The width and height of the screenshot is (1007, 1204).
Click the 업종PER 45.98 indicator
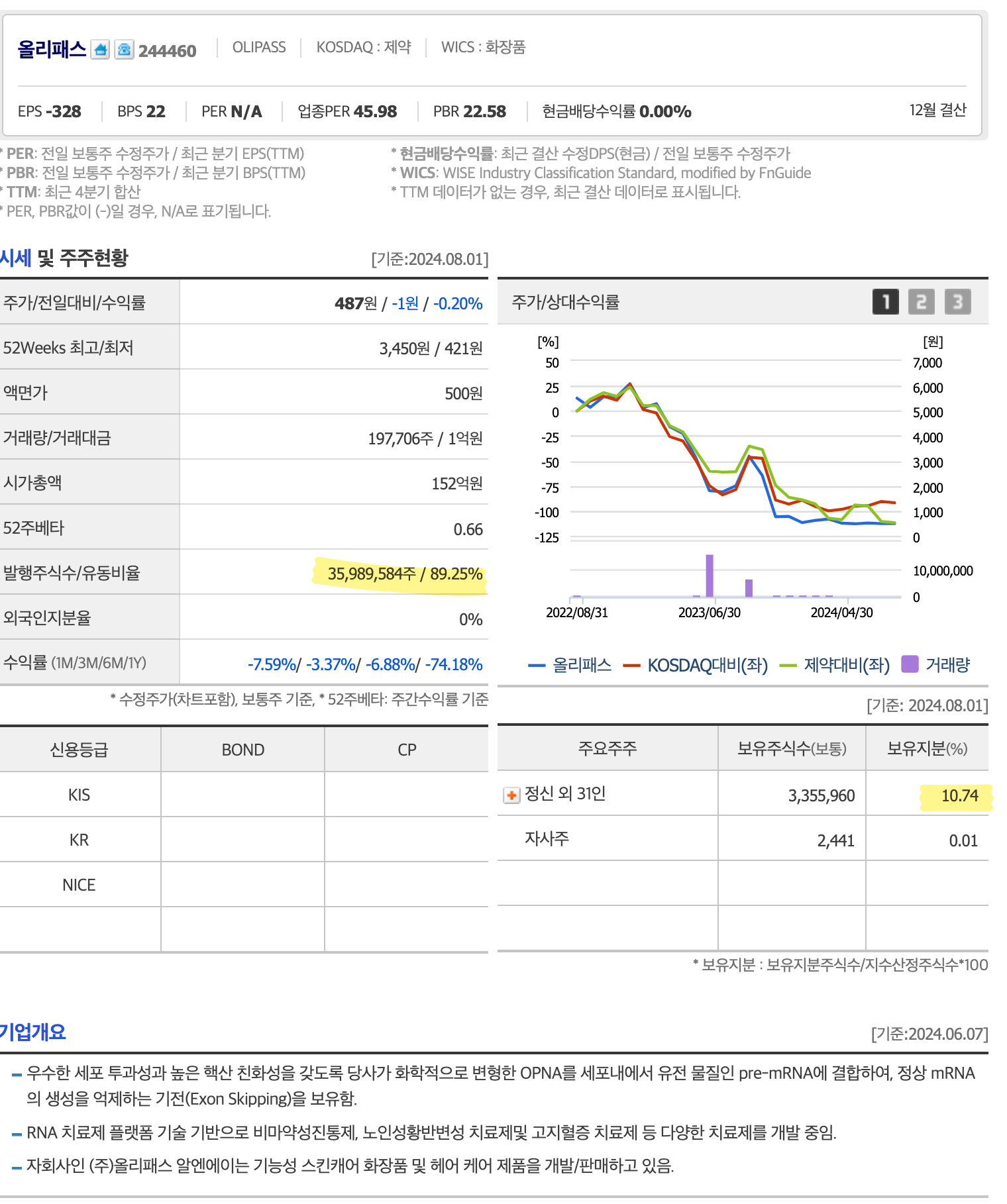[x=347, y=111]
